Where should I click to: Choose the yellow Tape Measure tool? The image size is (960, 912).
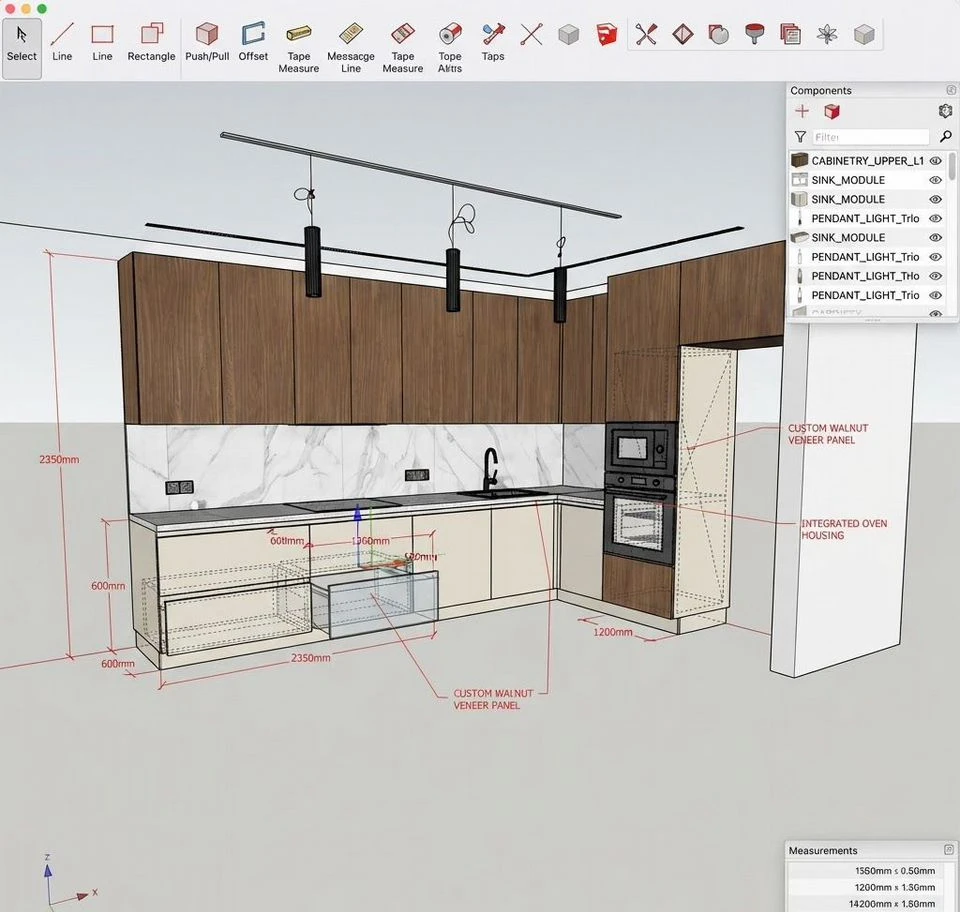[x=299, y=48]
